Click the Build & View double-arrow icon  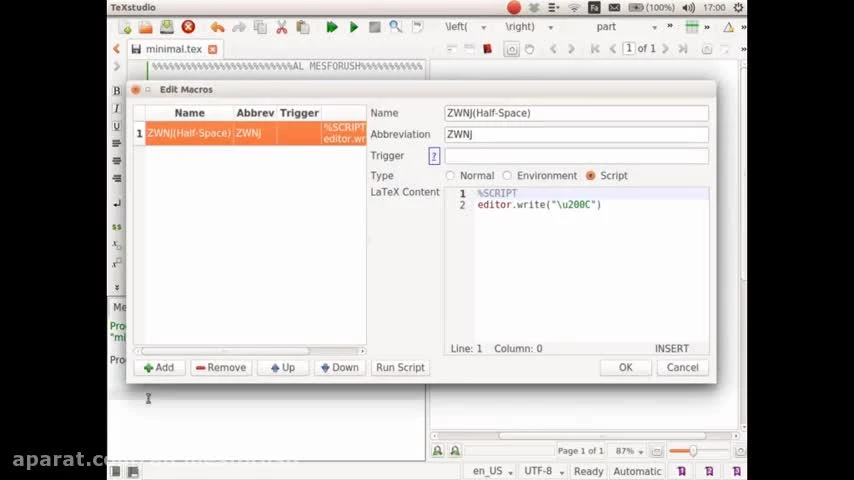331,27
